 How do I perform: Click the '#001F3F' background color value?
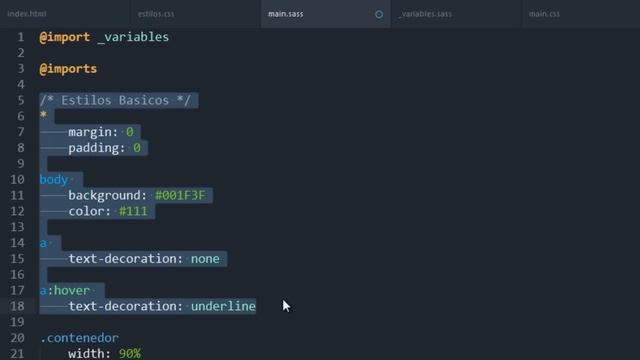click(x=180, y=195)
